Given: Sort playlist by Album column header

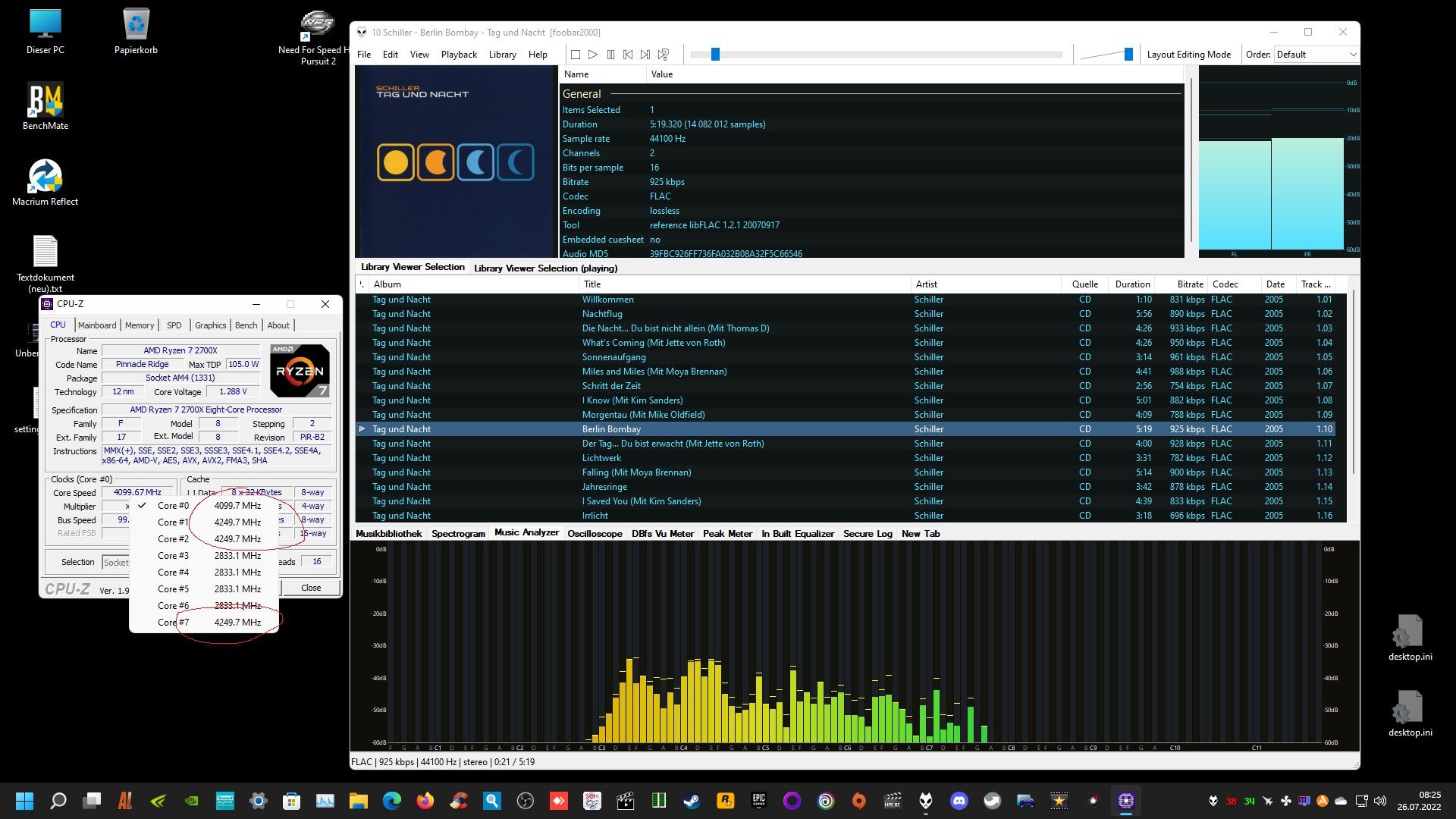Looking at the screenshot, I should coord(474,284).
